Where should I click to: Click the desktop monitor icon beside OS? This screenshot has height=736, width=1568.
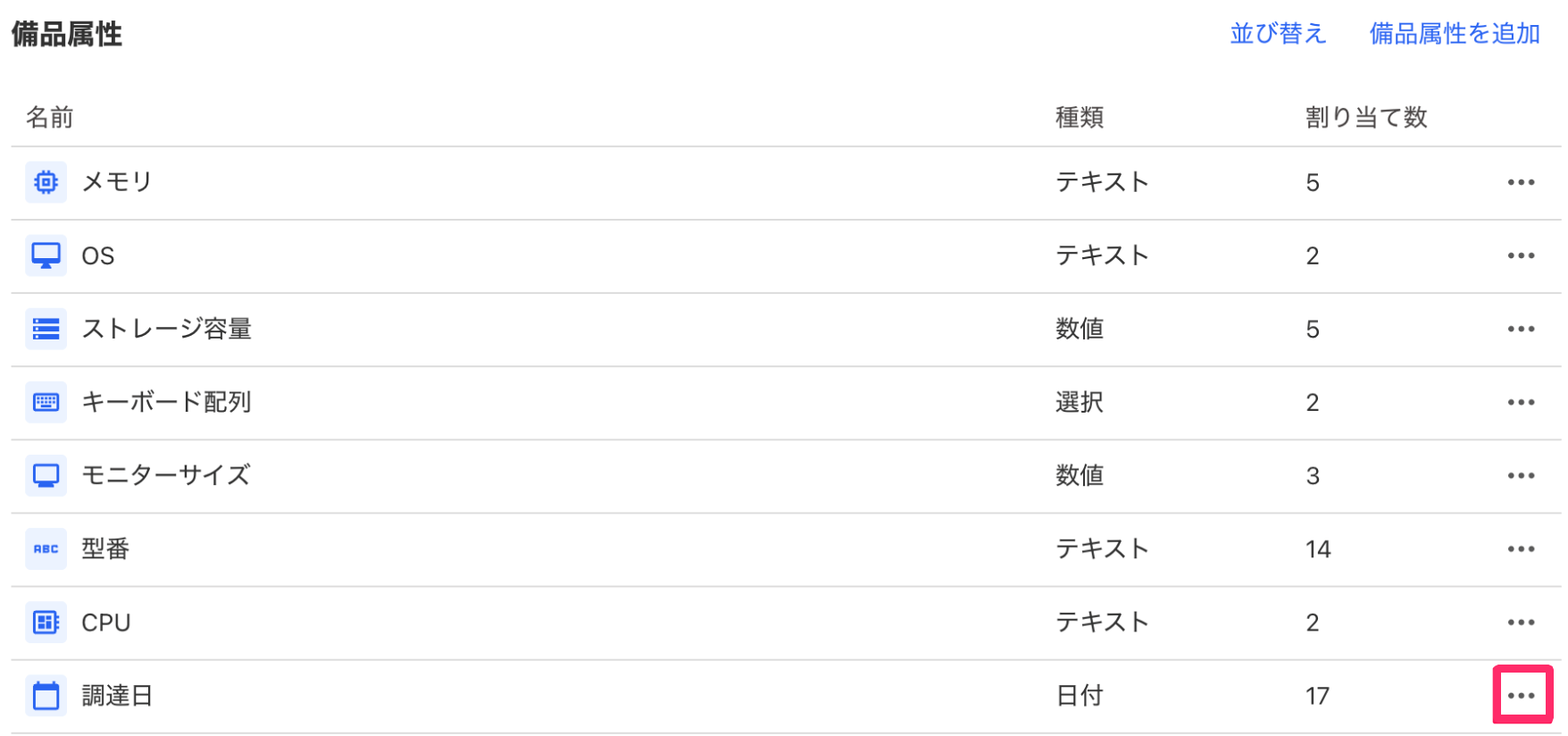point(46,255)
